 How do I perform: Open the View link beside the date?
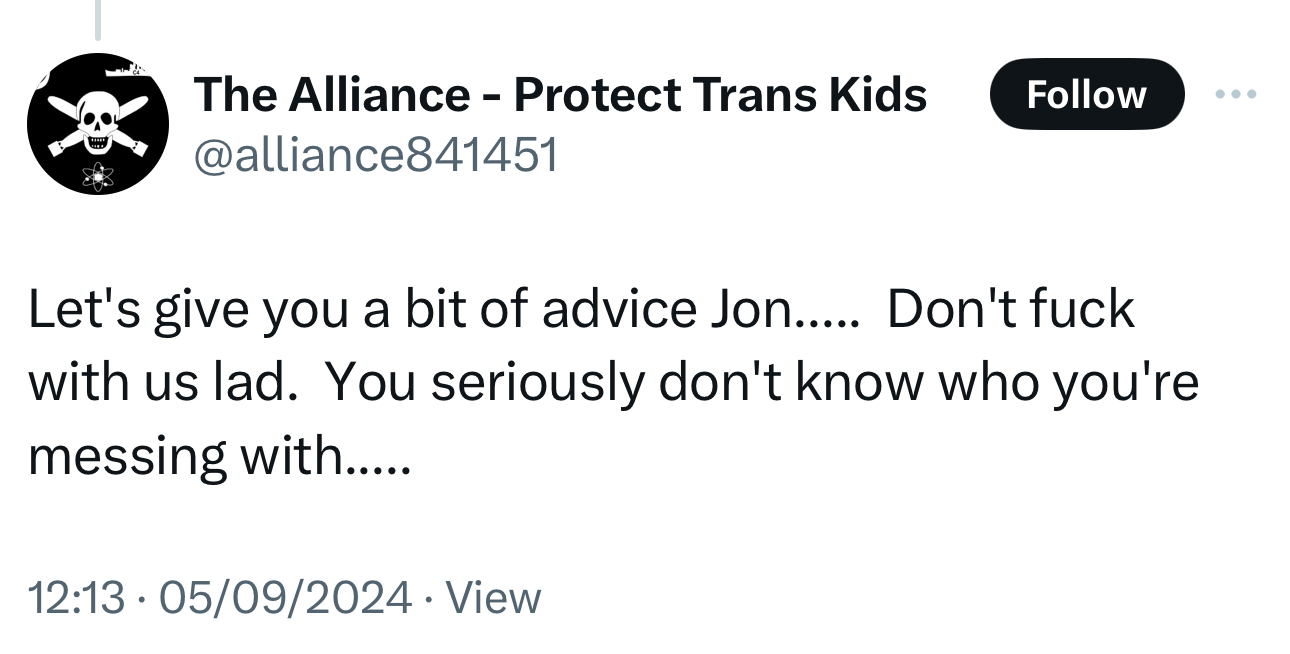point(493,598)
